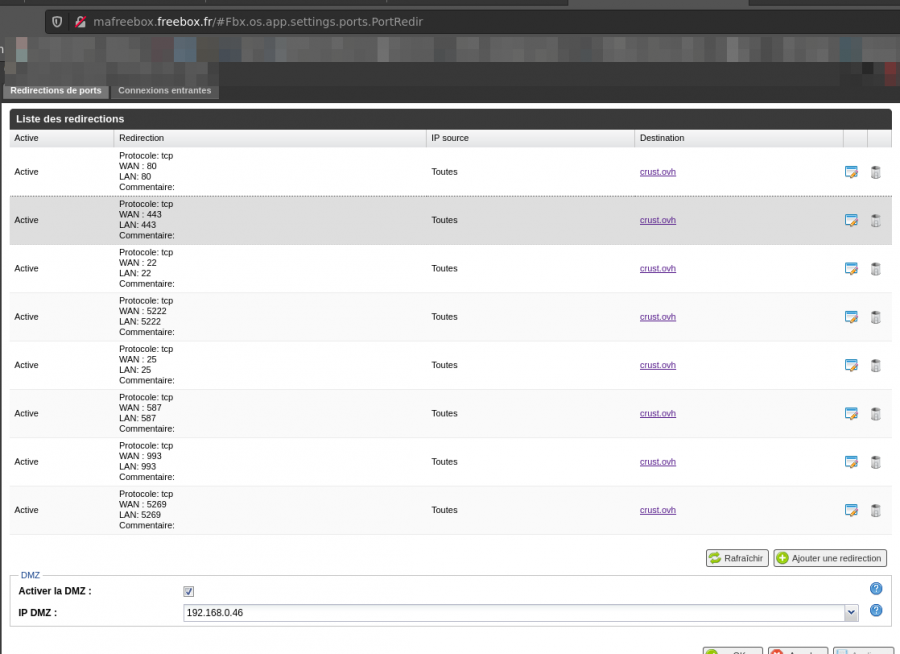Edit the port 80 redirection
The width and height of the screenshot is (900, 654).
pyautogui.click(x=851, y=172)
